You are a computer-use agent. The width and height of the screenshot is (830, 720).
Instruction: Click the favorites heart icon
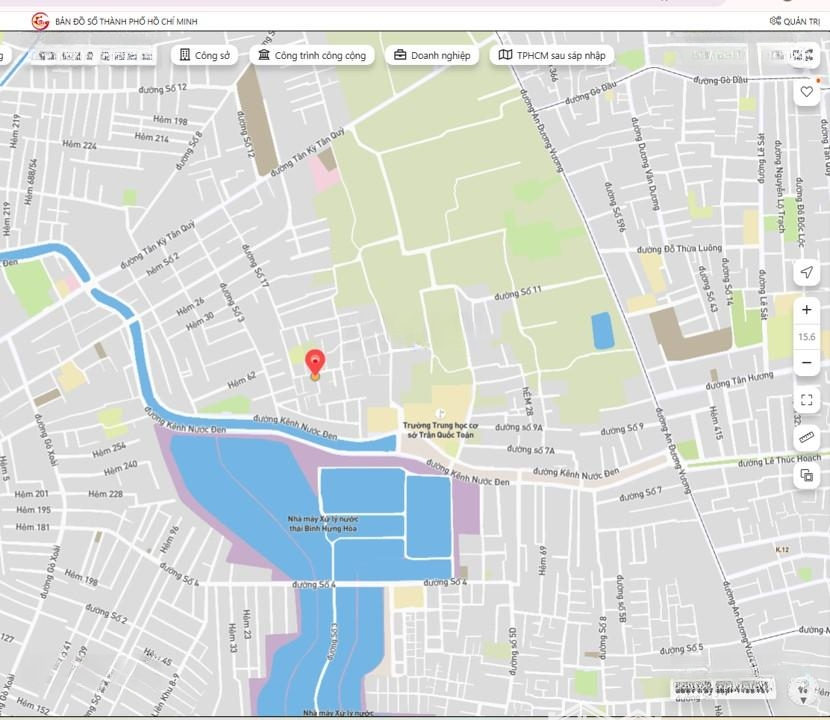point(806,92)
